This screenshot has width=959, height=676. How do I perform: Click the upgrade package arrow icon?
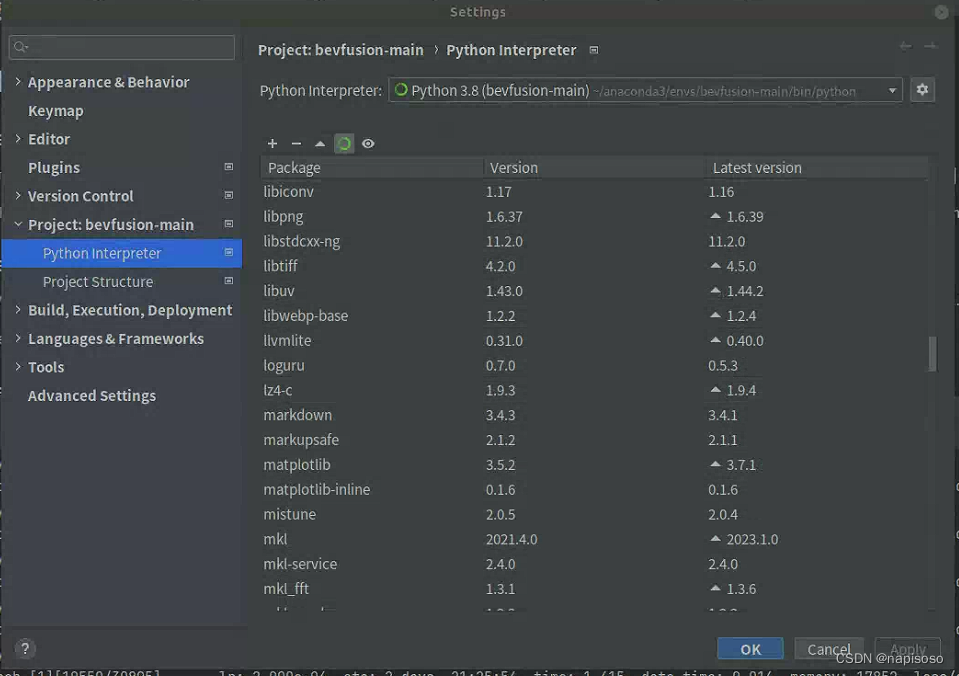pos(320,144)
